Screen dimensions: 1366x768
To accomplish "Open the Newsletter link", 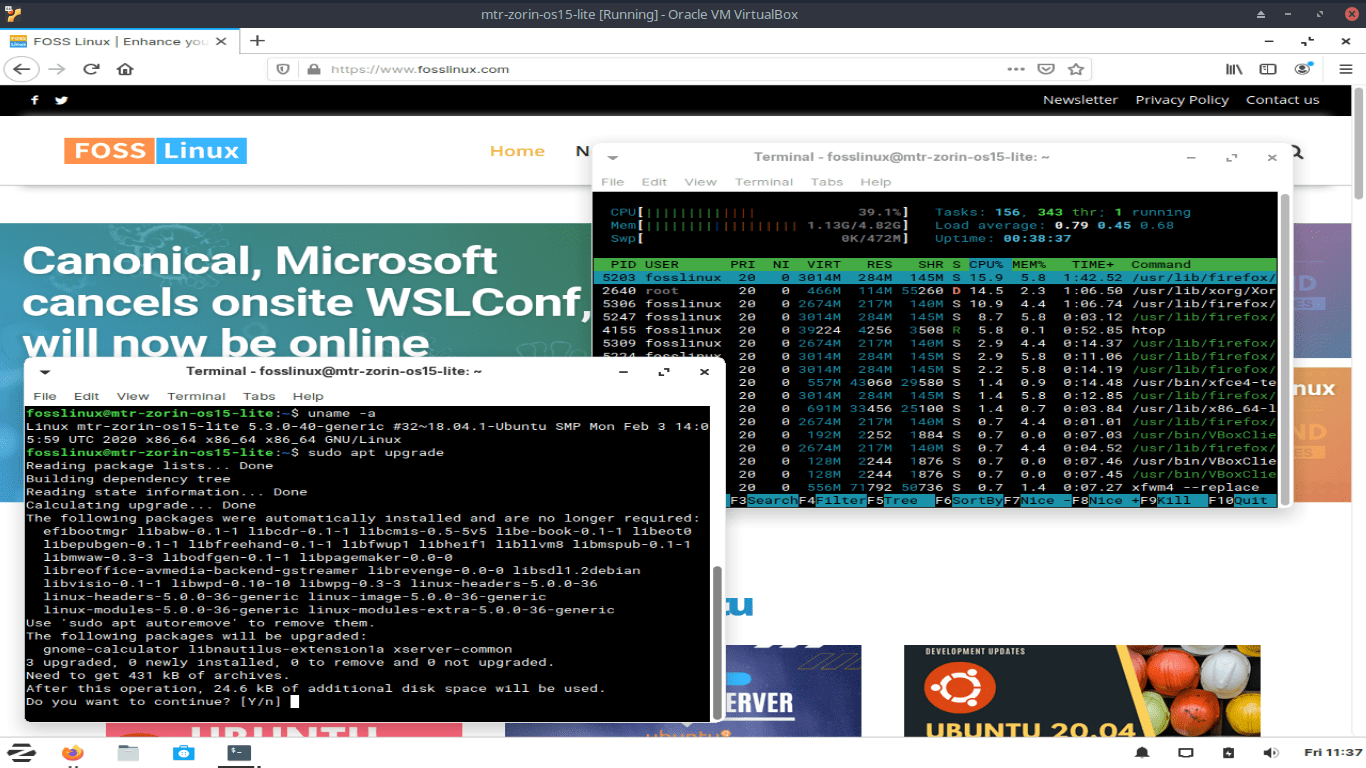I will pyautogui.click(x=1080, y=100).
